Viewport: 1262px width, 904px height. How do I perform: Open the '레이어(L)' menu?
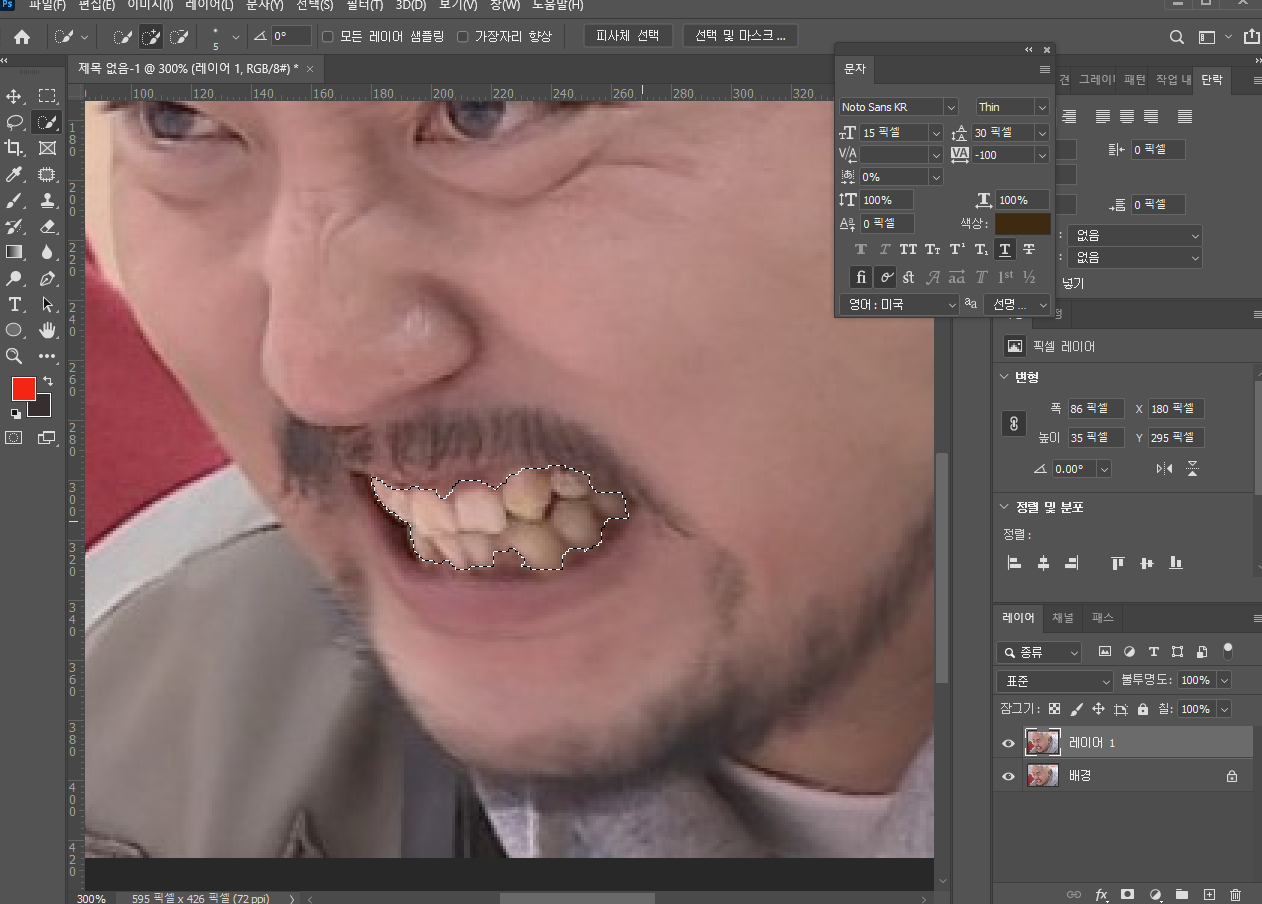coord(207,5)
